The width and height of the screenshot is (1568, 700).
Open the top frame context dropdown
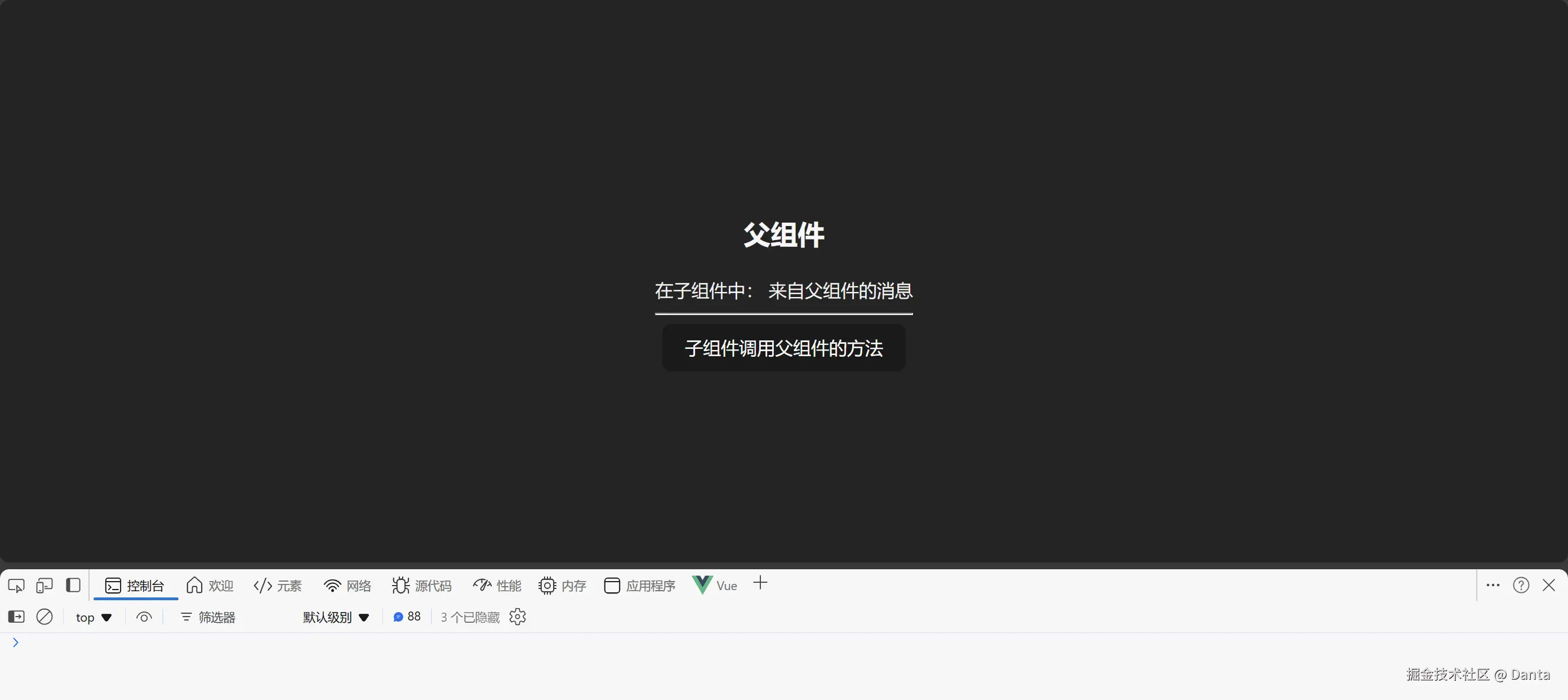[93, 617]
